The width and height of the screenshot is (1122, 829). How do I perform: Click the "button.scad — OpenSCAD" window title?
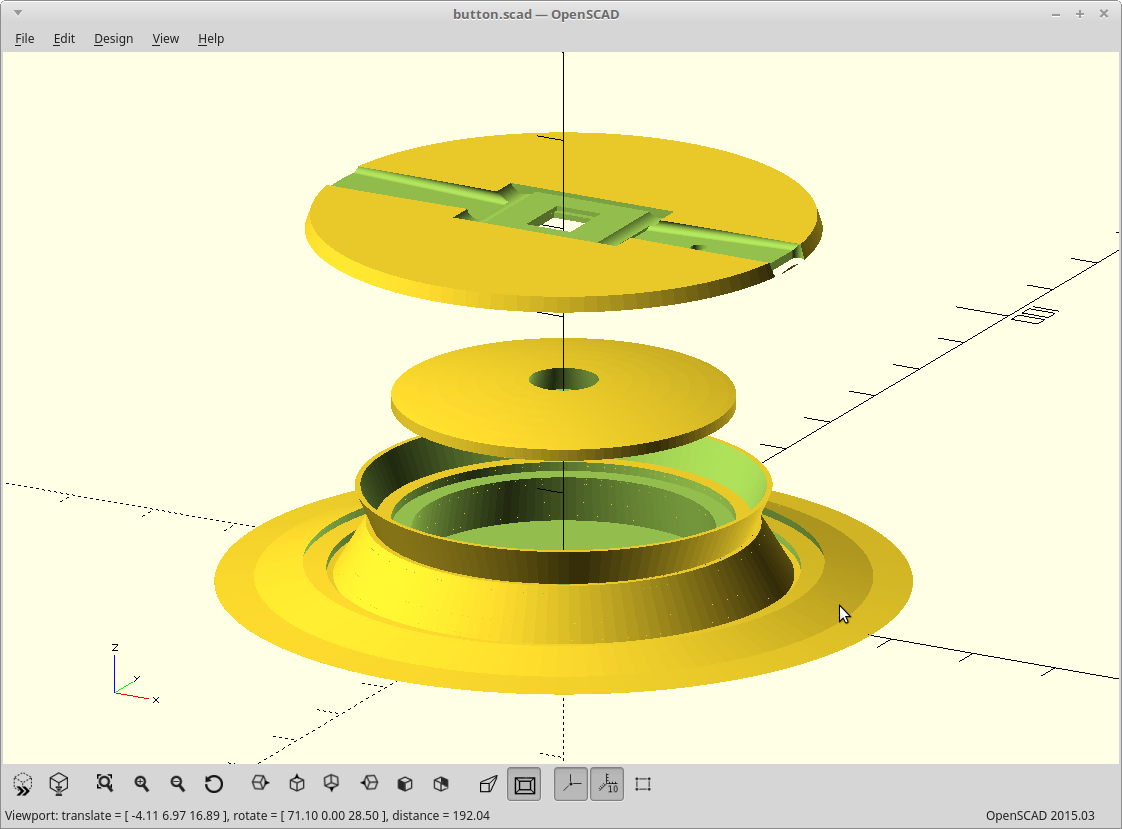pyautogui.click(x=536, y=14)
